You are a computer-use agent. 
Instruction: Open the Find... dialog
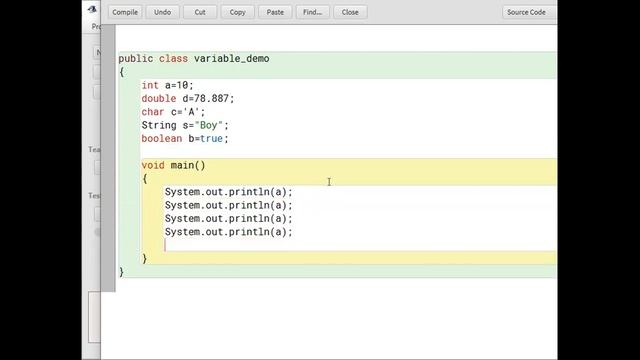click(x=313, y=12)
